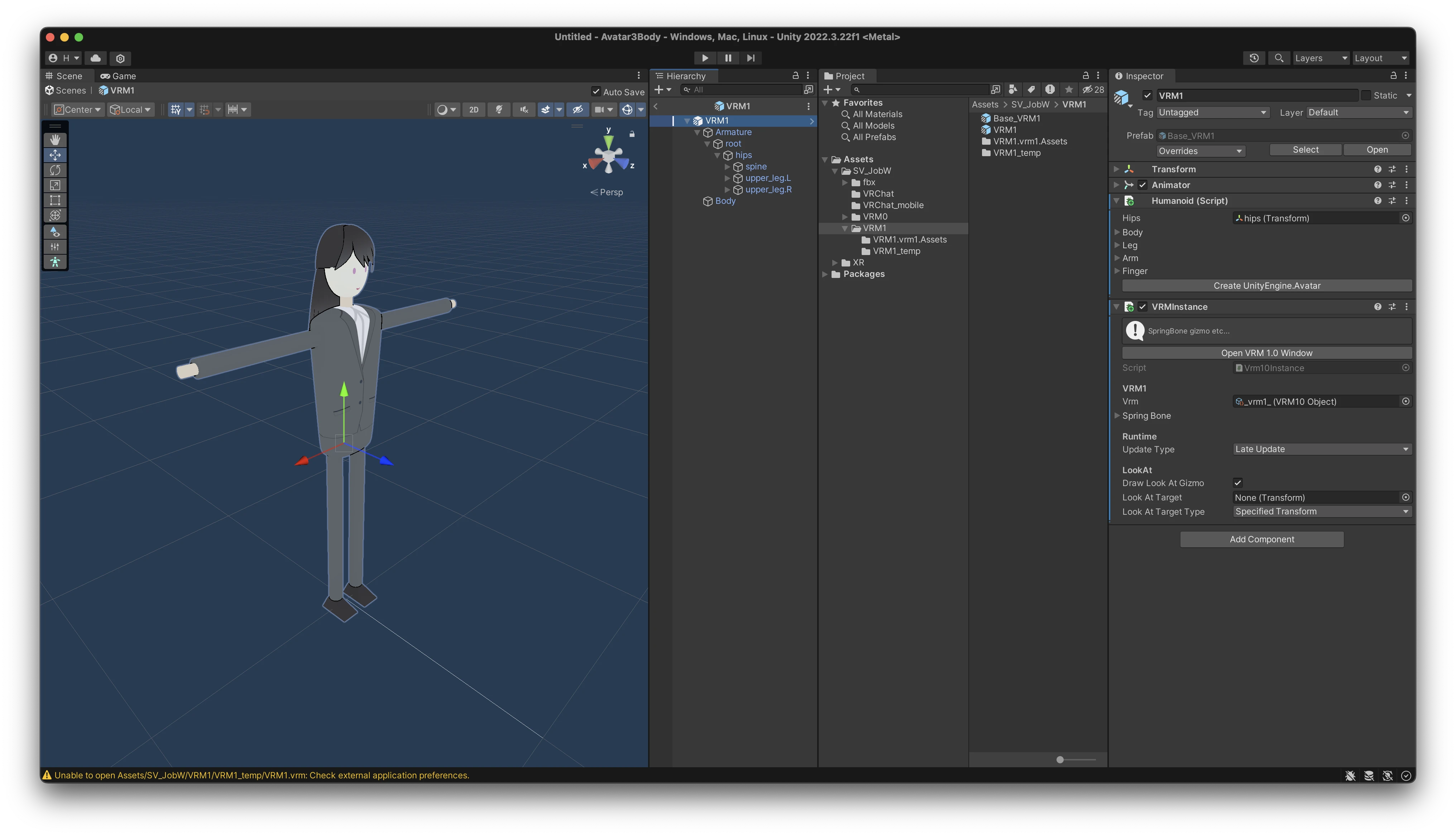Select the Armature object in Hierarchy

tap(733, 132)
